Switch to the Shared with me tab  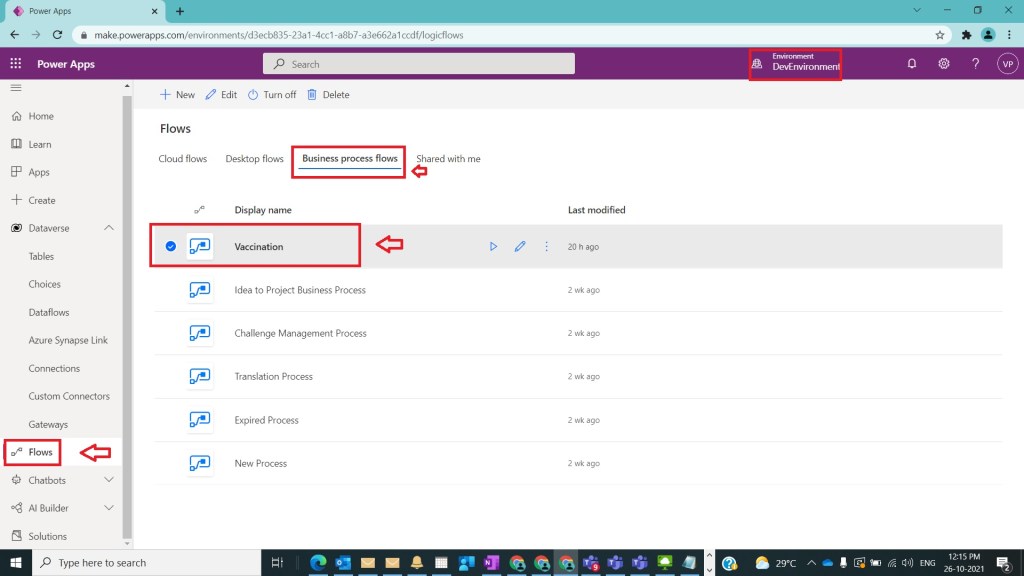(x=448, y=159)
